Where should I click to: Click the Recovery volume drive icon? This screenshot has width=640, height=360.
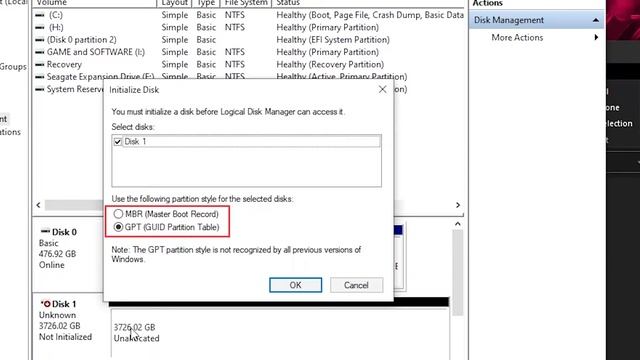tap(40, 64)
